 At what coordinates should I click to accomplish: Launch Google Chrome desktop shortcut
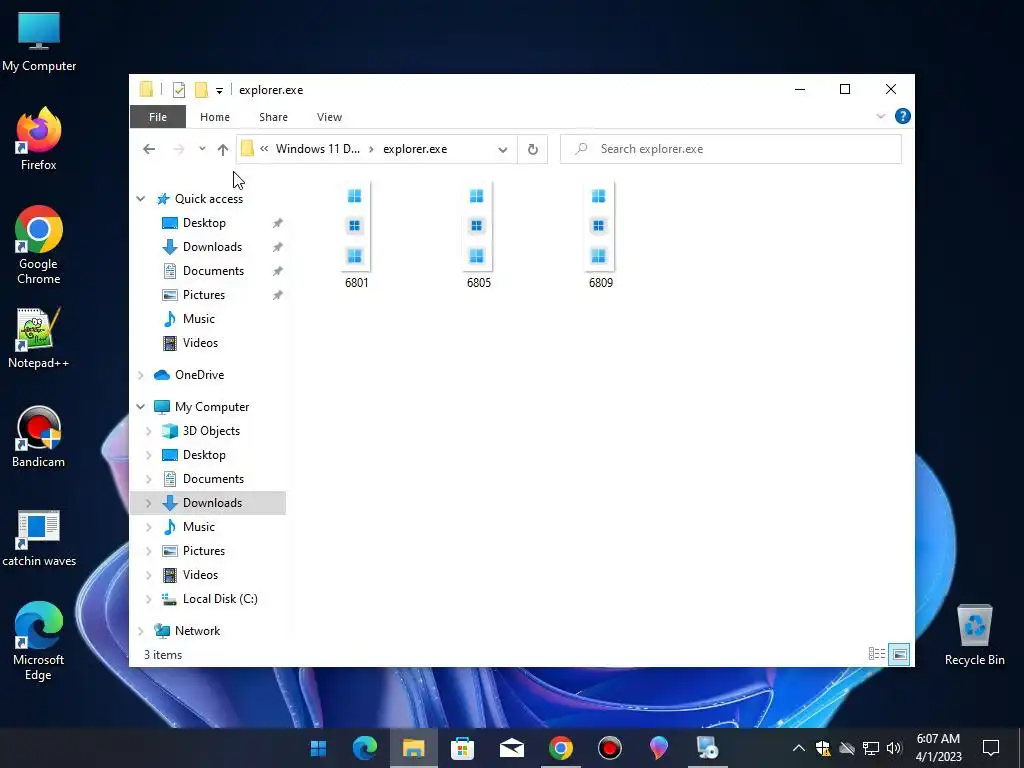(39, 246)
